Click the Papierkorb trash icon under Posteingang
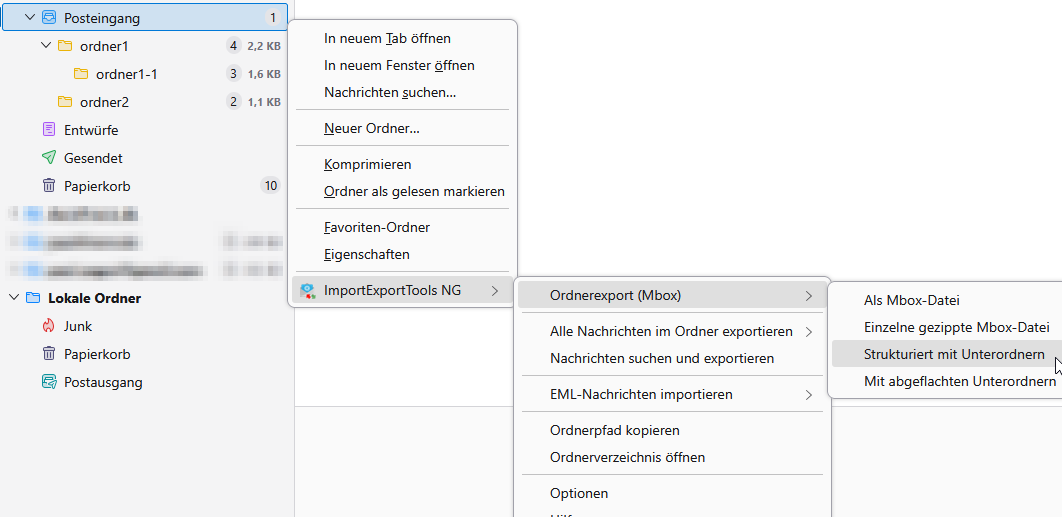The width and height of the screenshot is (1062, 517). [49, 186]
